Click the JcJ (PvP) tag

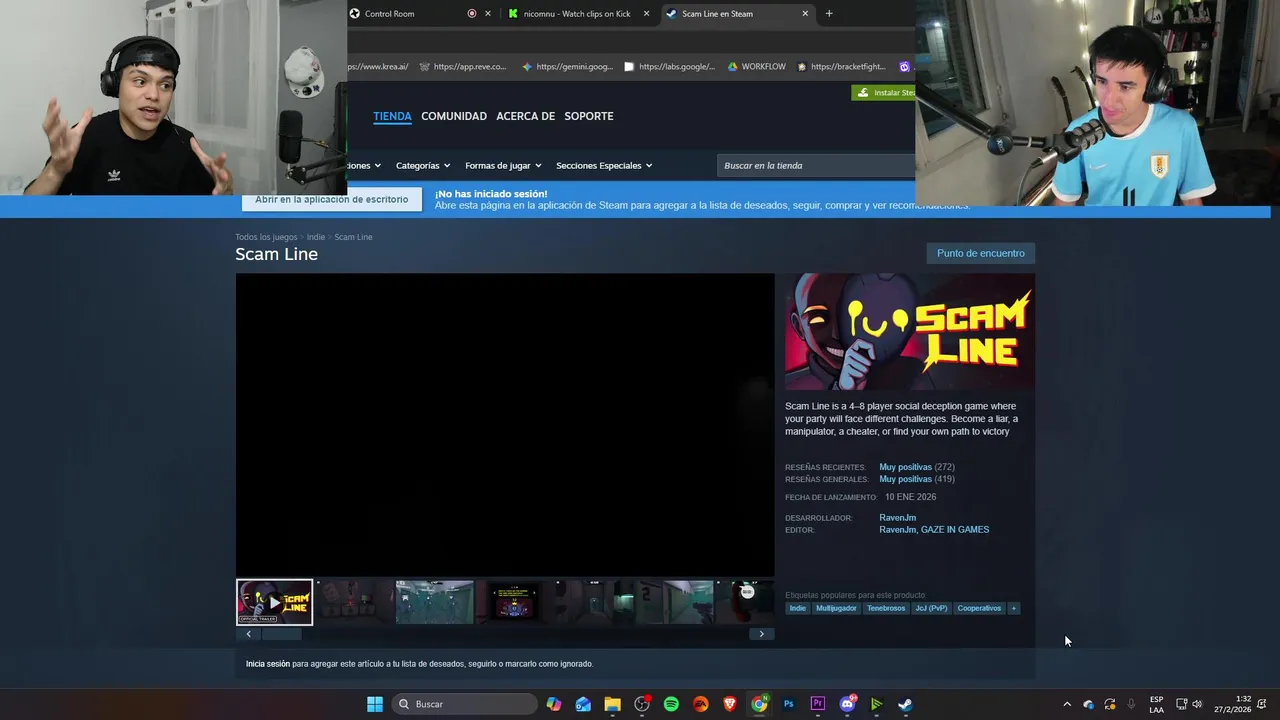point(931,608)
